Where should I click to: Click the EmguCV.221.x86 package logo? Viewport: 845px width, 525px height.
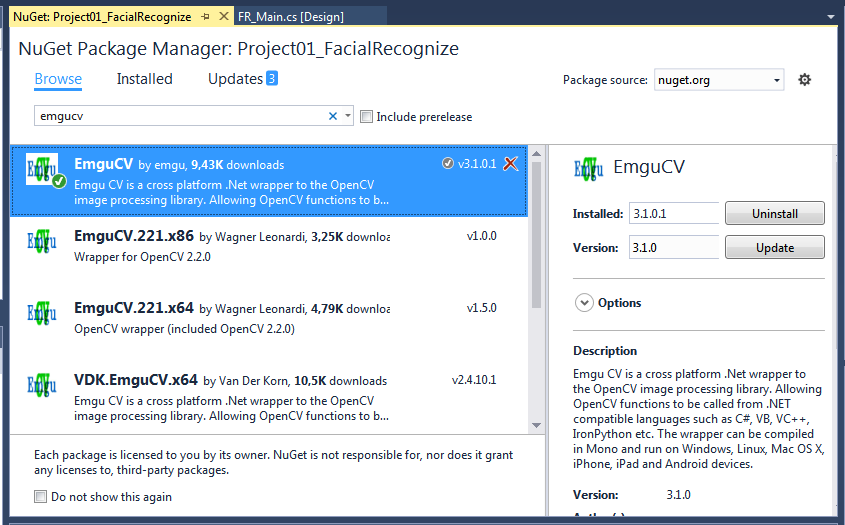pyautogui.click(x=42, y=241)
